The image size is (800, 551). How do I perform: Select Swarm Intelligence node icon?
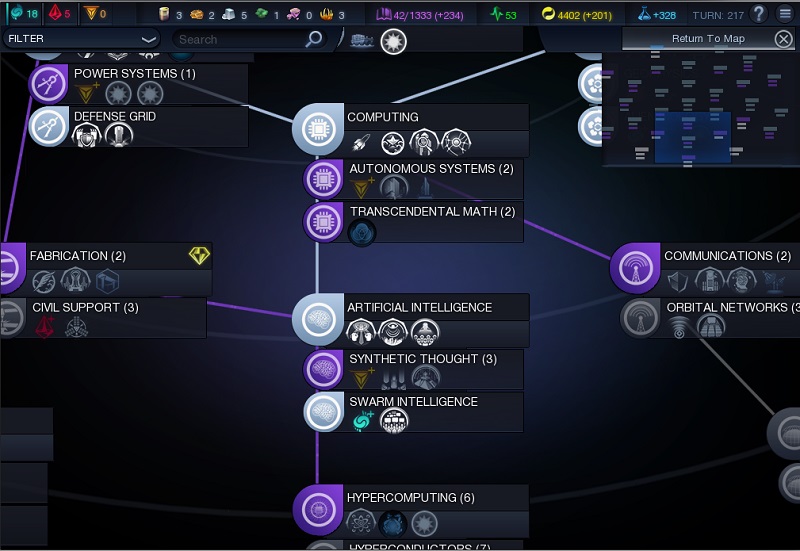pyautogui.click(x=323, y=412)
